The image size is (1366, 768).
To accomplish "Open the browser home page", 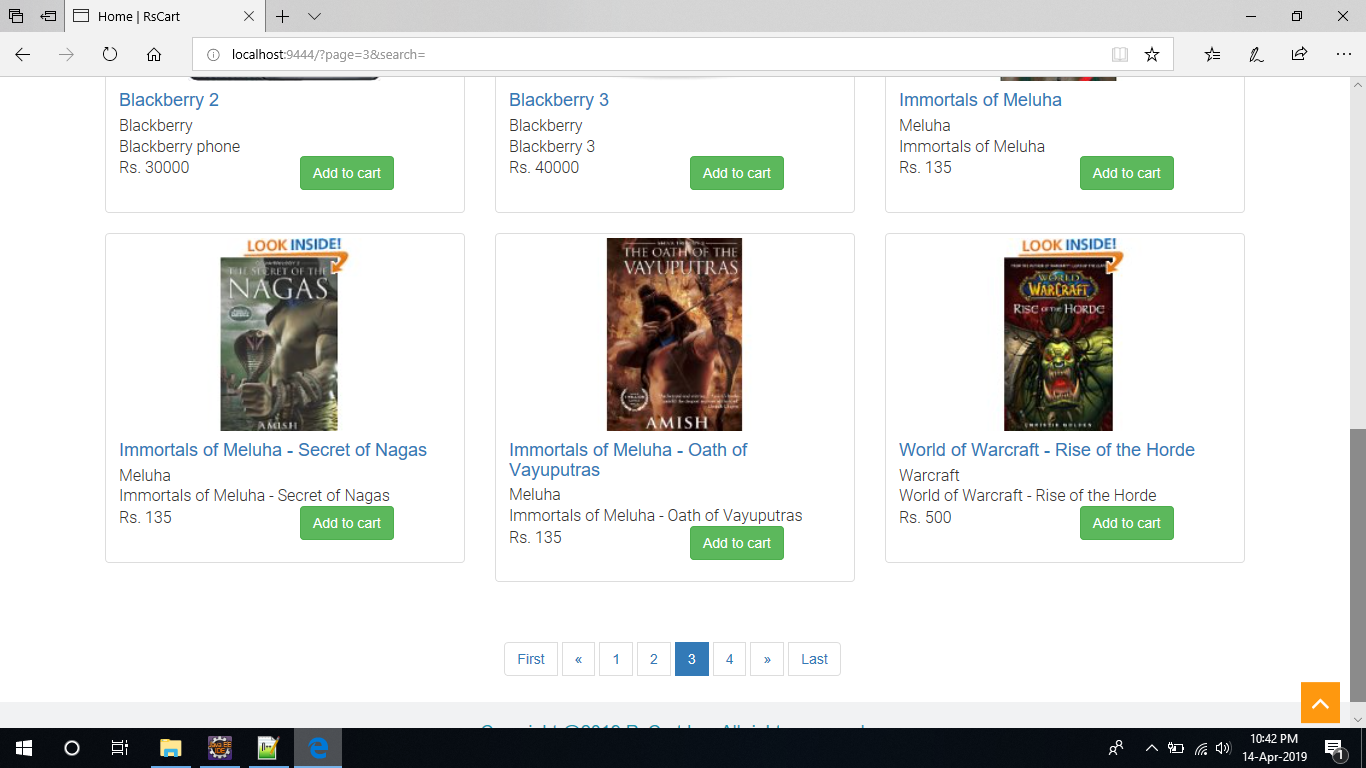I will coord(154,54).
